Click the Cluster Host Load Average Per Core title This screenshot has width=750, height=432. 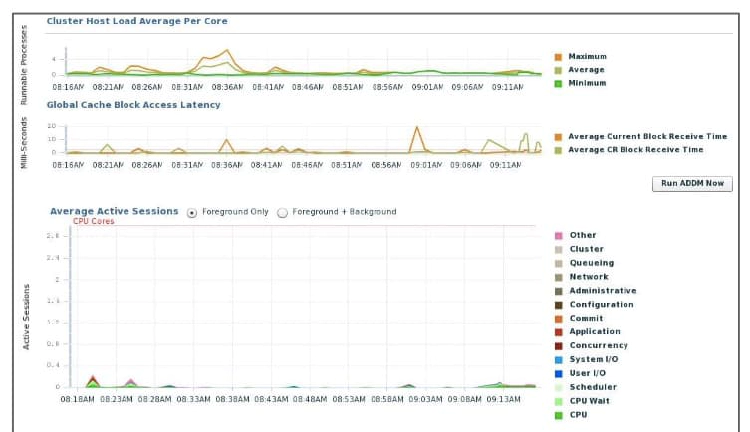coord(137,21)
